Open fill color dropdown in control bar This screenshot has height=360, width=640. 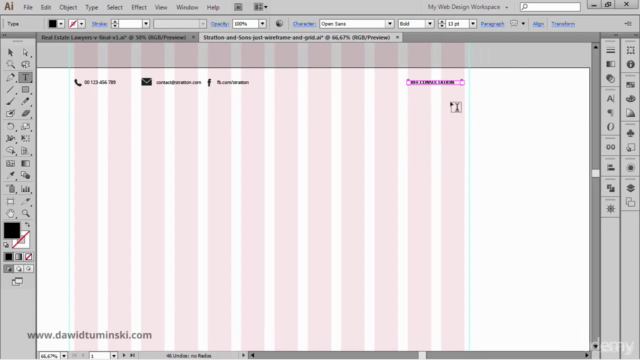pyautogui.click(x=61, y=24)
